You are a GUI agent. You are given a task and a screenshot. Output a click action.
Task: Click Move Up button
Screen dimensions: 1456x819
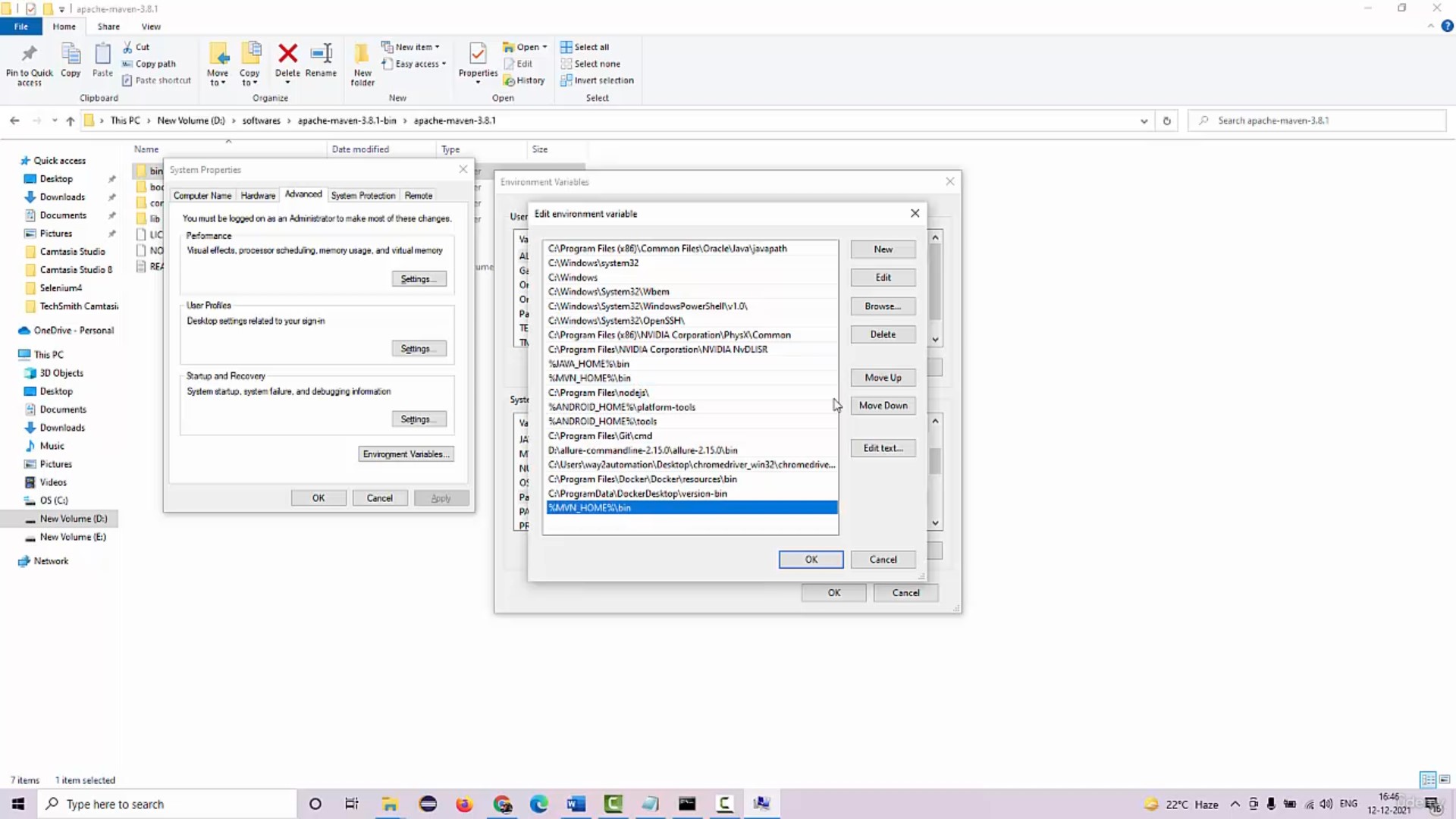pos(883,377)
